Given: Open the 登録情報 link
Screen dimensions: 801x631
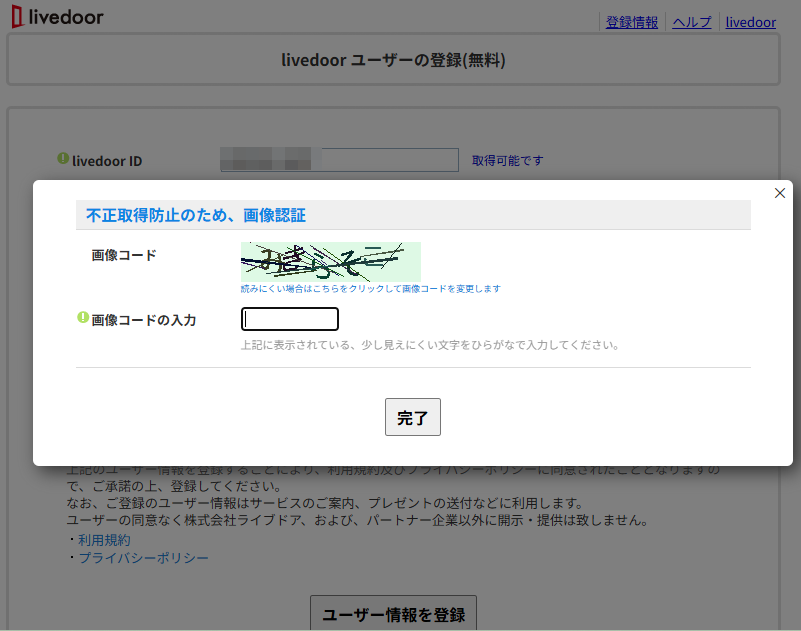Looking at the screenshot, I should (x=631, y=22).
